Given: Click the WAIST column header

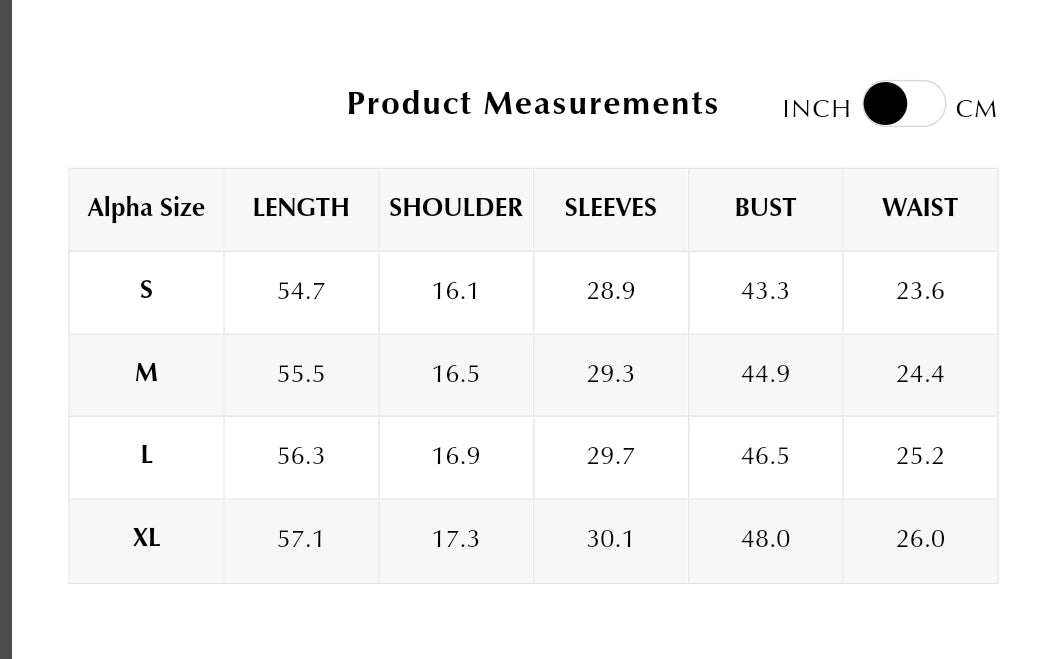Looking at the screenshot, I should tap(920, 208).
